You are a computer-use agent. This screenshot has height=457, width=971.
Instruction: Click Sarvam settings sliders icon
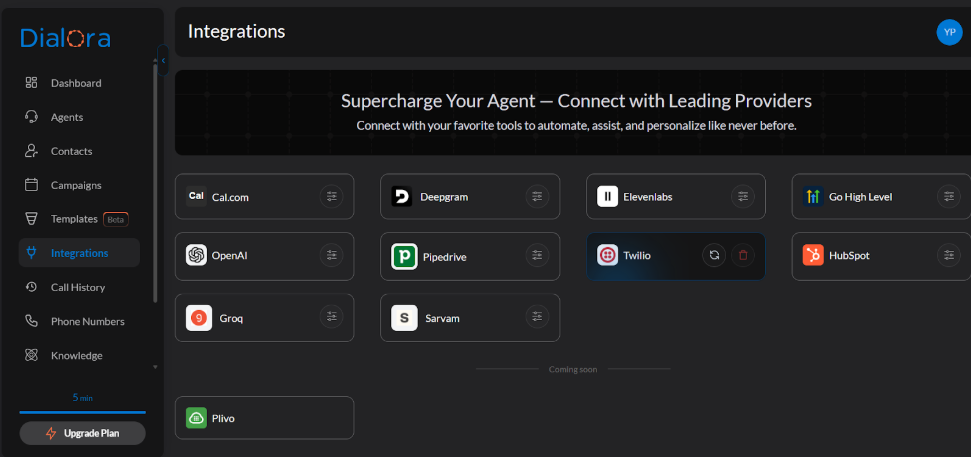(537, 317)
